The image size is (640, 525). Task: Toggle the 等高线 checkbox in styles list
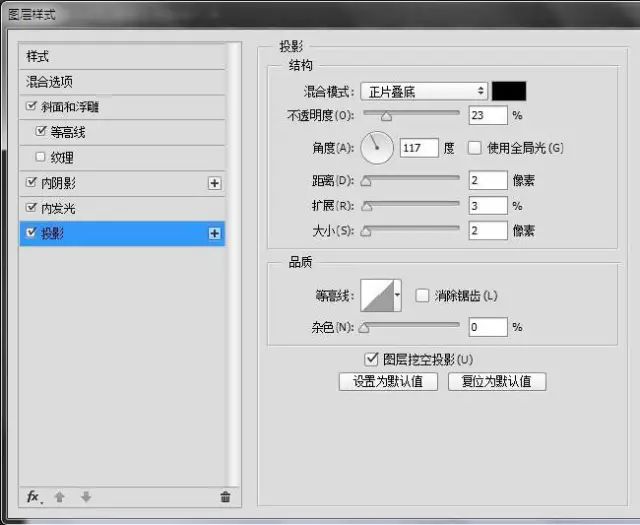[x=41, y=131]
